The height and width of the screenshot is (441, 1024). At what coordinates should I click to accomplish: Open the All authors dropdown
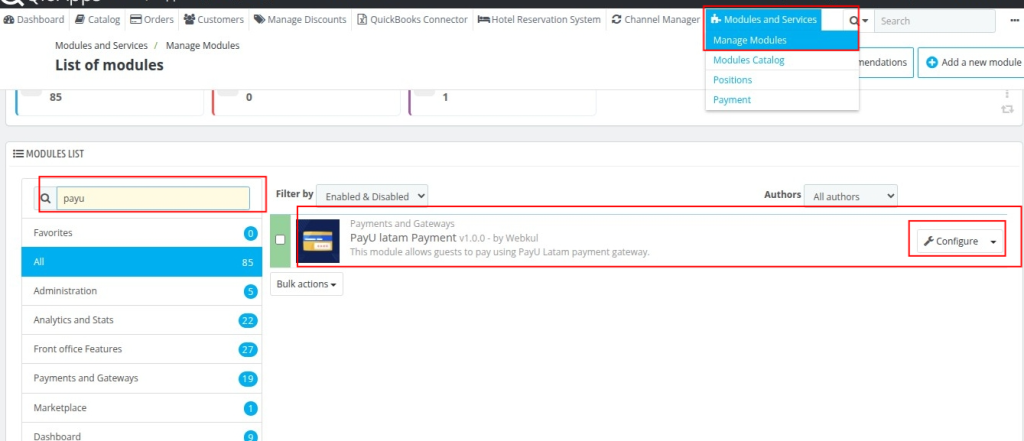click(x=851, y=196)
